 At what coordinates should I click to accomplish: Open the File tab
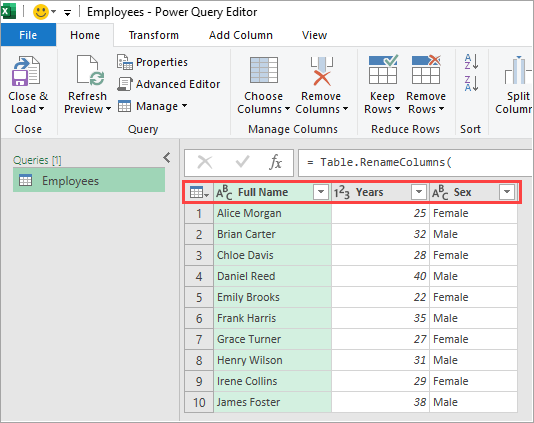(28, 35)
